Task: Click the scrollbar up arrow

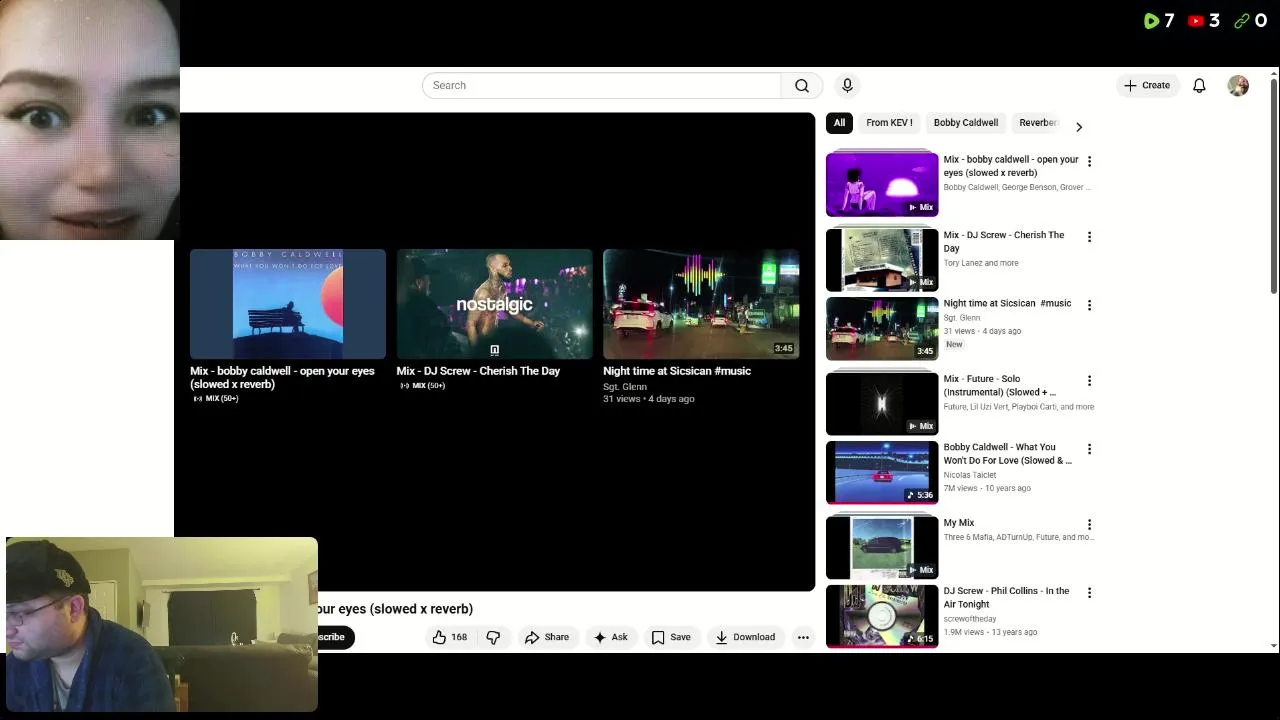Action: (1273, 73)
